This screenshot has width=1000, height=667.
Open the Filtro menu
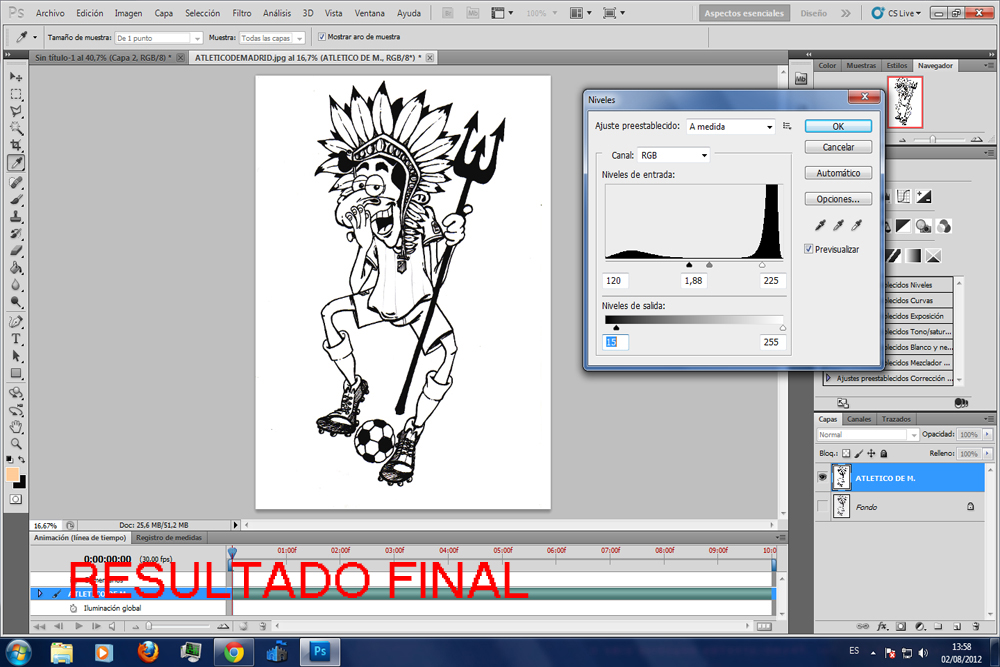(242, 13)
